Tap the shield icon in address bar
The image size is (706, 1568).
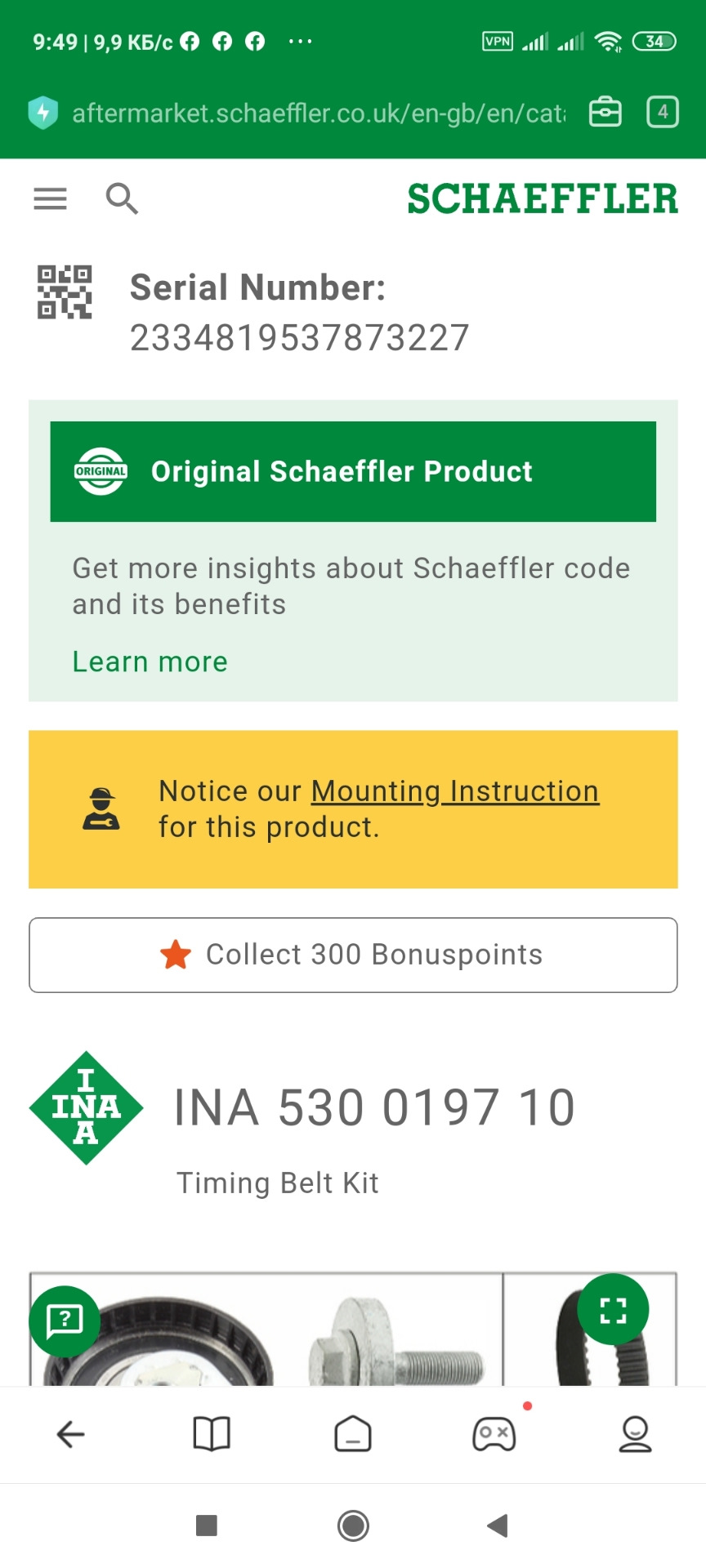[43, 113]
